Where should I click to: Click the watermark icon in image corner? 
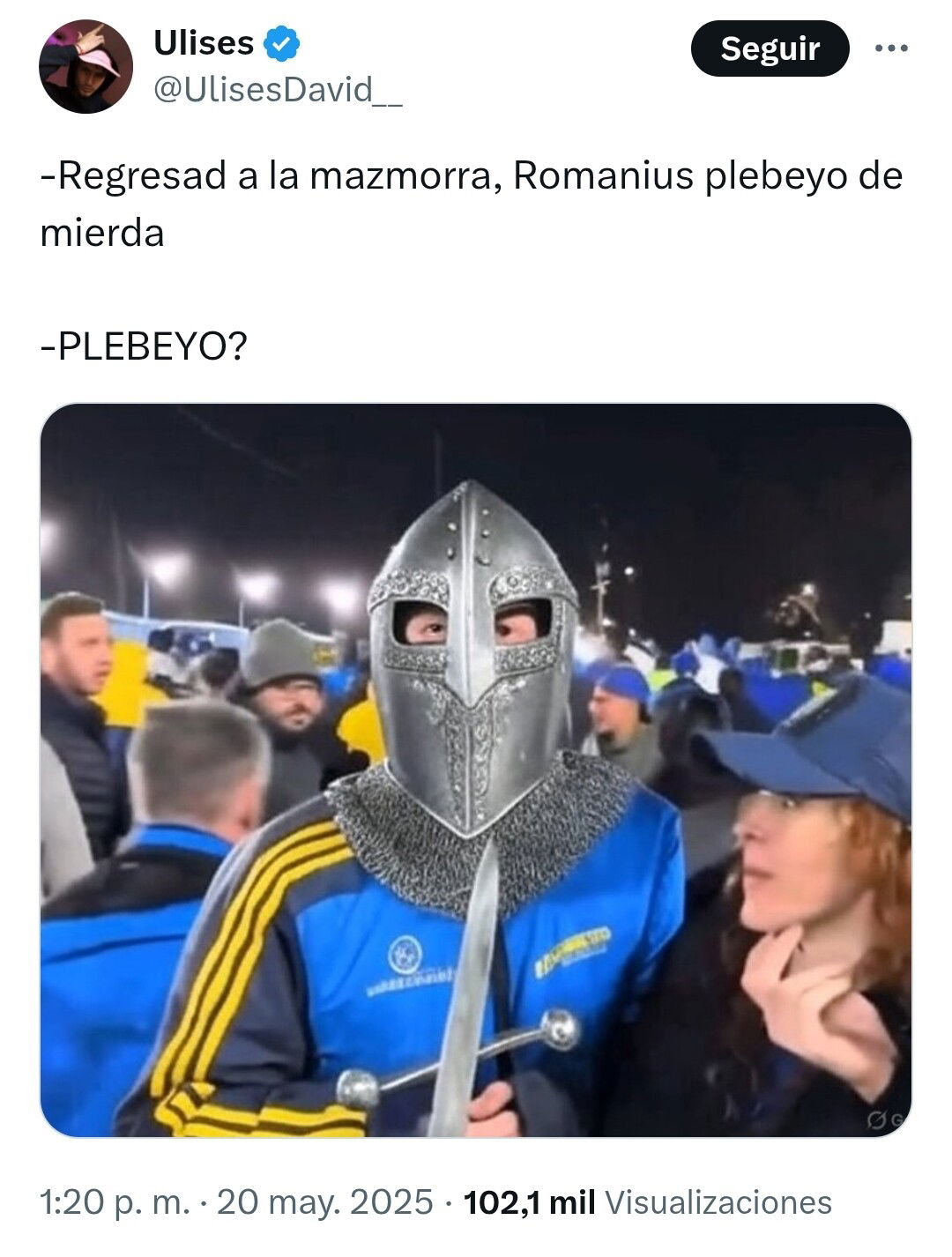pyautogui.click(x=886, y=1119)
